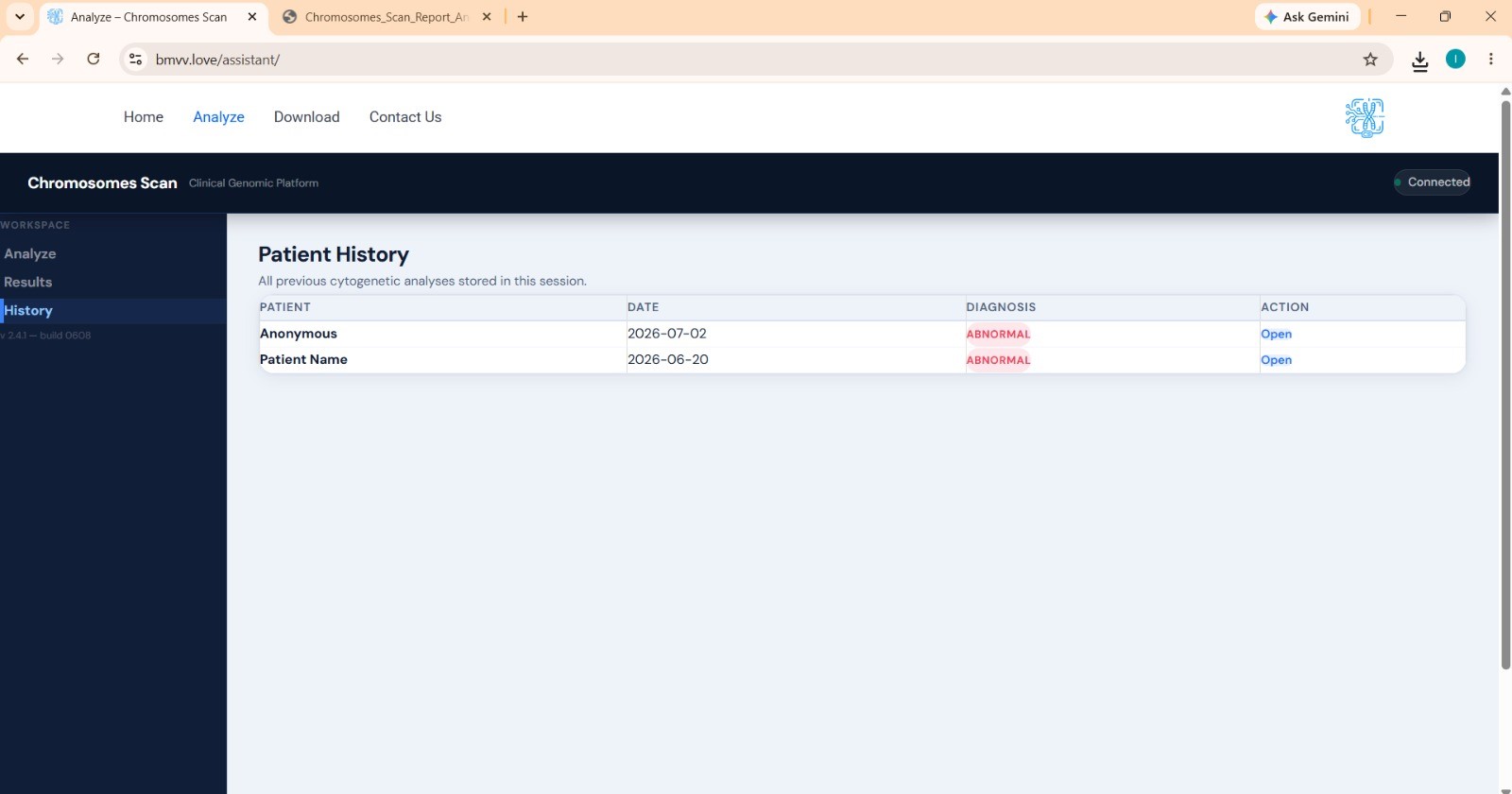
Task: Go to the Home nav link
Action: [144, 117]
